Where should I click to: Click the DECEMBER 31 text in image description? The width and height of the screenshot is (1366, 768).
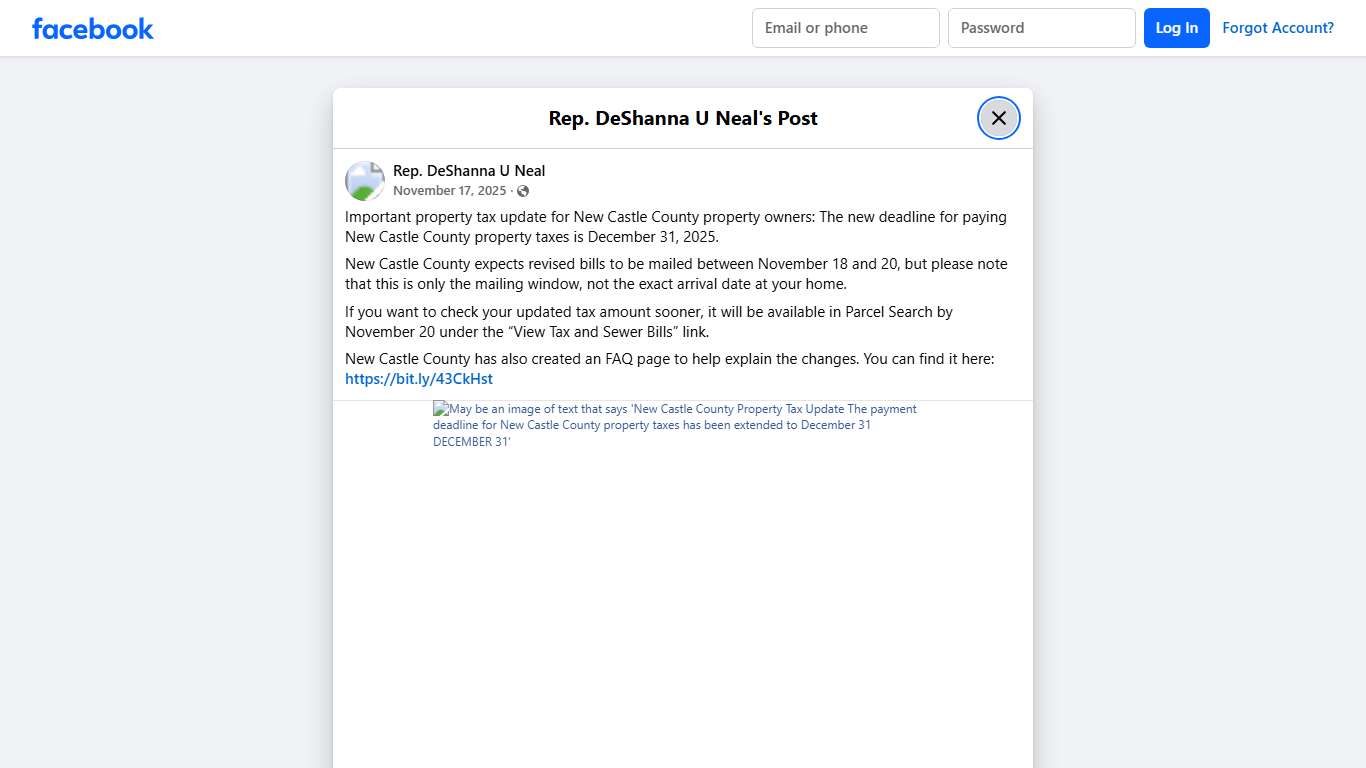(471, 440)
